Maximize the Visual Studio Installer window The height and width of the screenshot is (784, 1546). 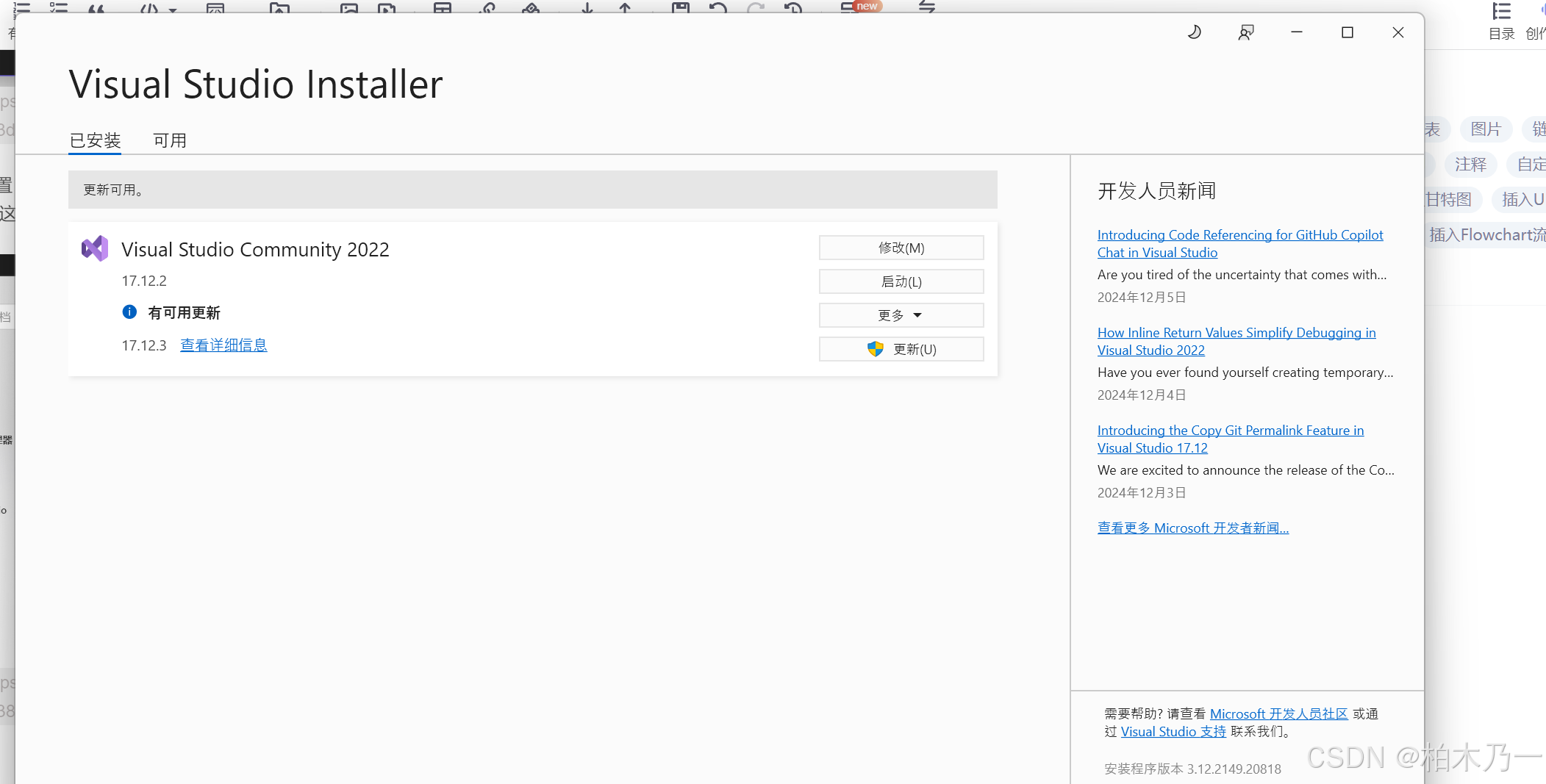click(x=1348, y=32)
